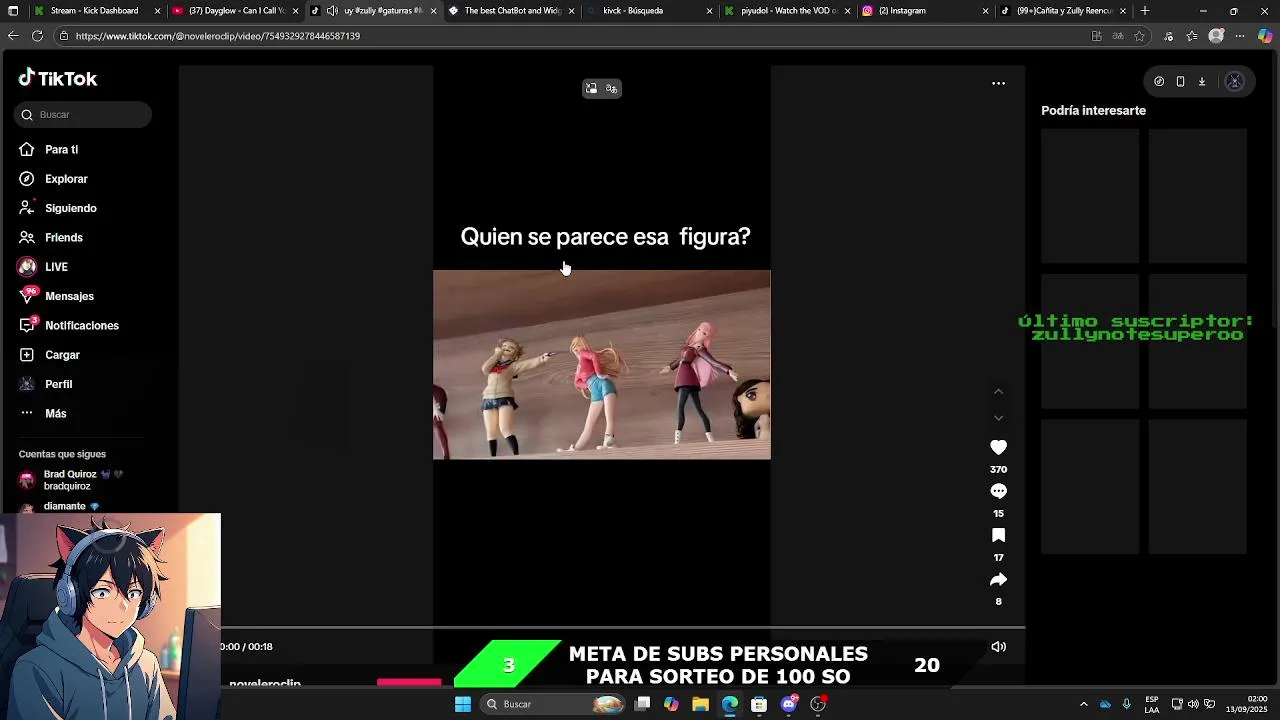Image resolution: width=1280 pixels, height=720 pixels.
Task: Add page to favorites star icon
Action: tap(1139, 36)
